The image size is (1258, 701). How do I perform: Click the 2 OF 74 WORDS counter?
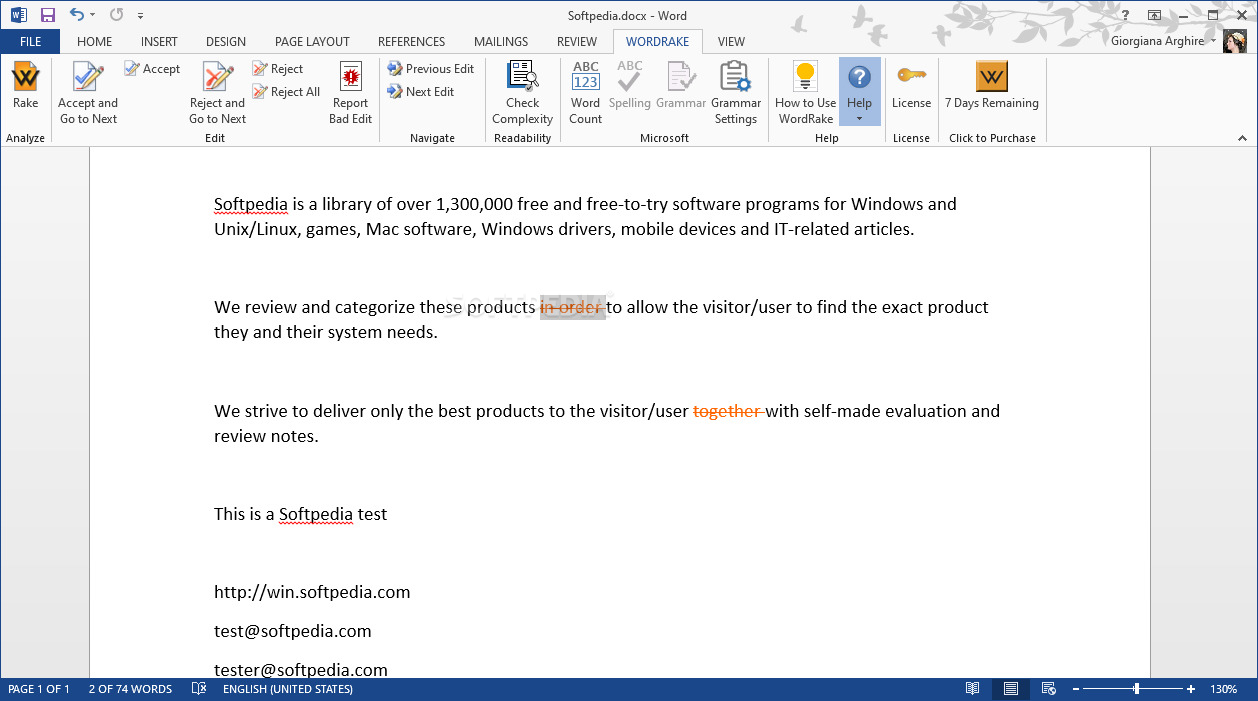point(130,689)
